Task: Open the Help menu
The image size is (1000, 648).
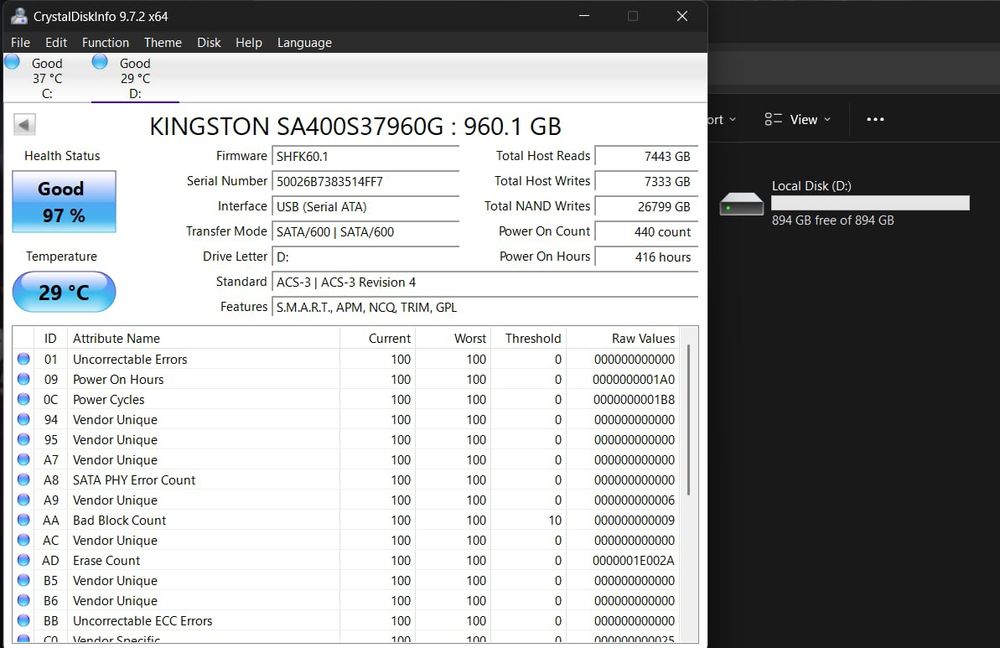Action: click(249, 43)
